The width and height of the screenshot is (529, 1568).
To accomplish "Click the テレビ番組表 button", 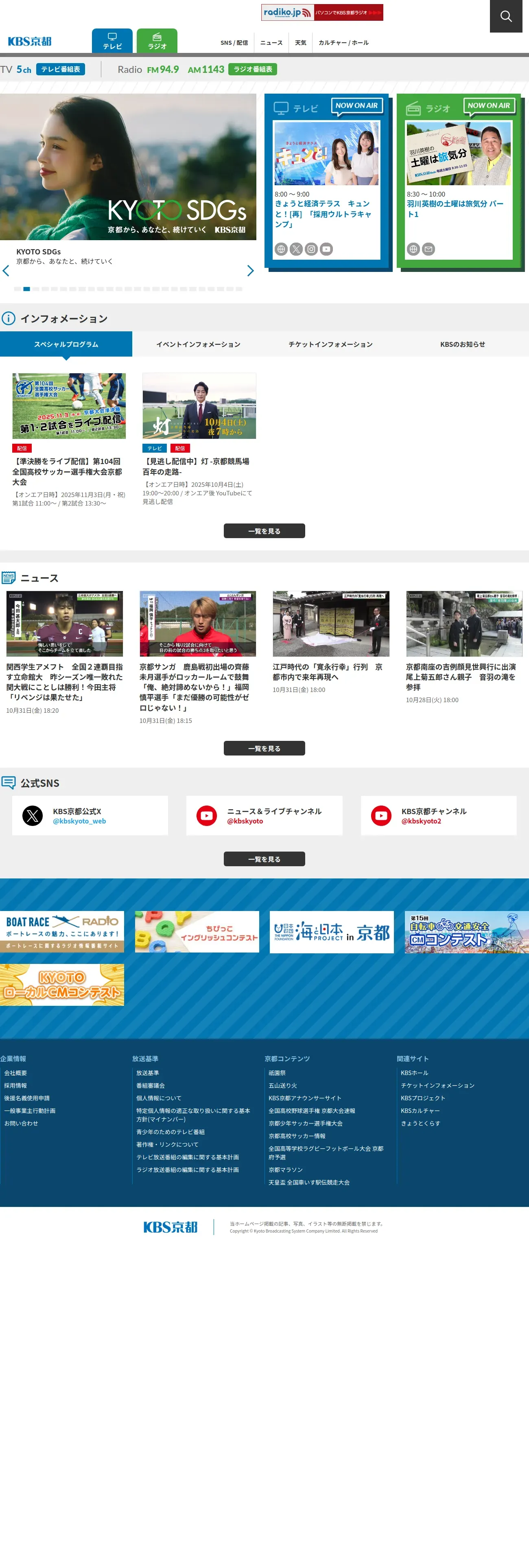I will click(60, 69).
